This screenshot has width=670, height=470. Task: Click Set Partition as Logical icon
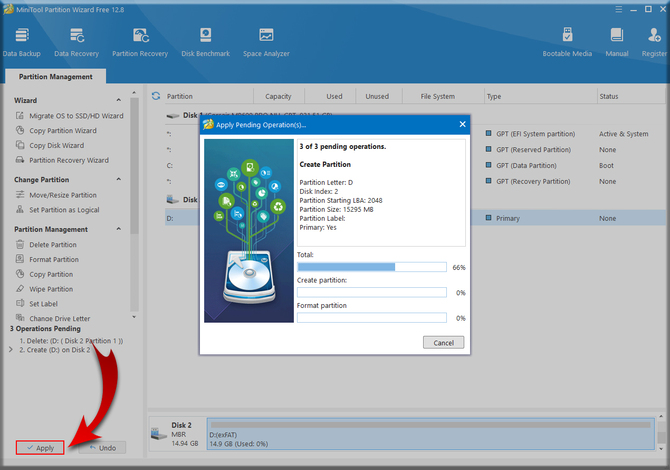click(20, 209)
